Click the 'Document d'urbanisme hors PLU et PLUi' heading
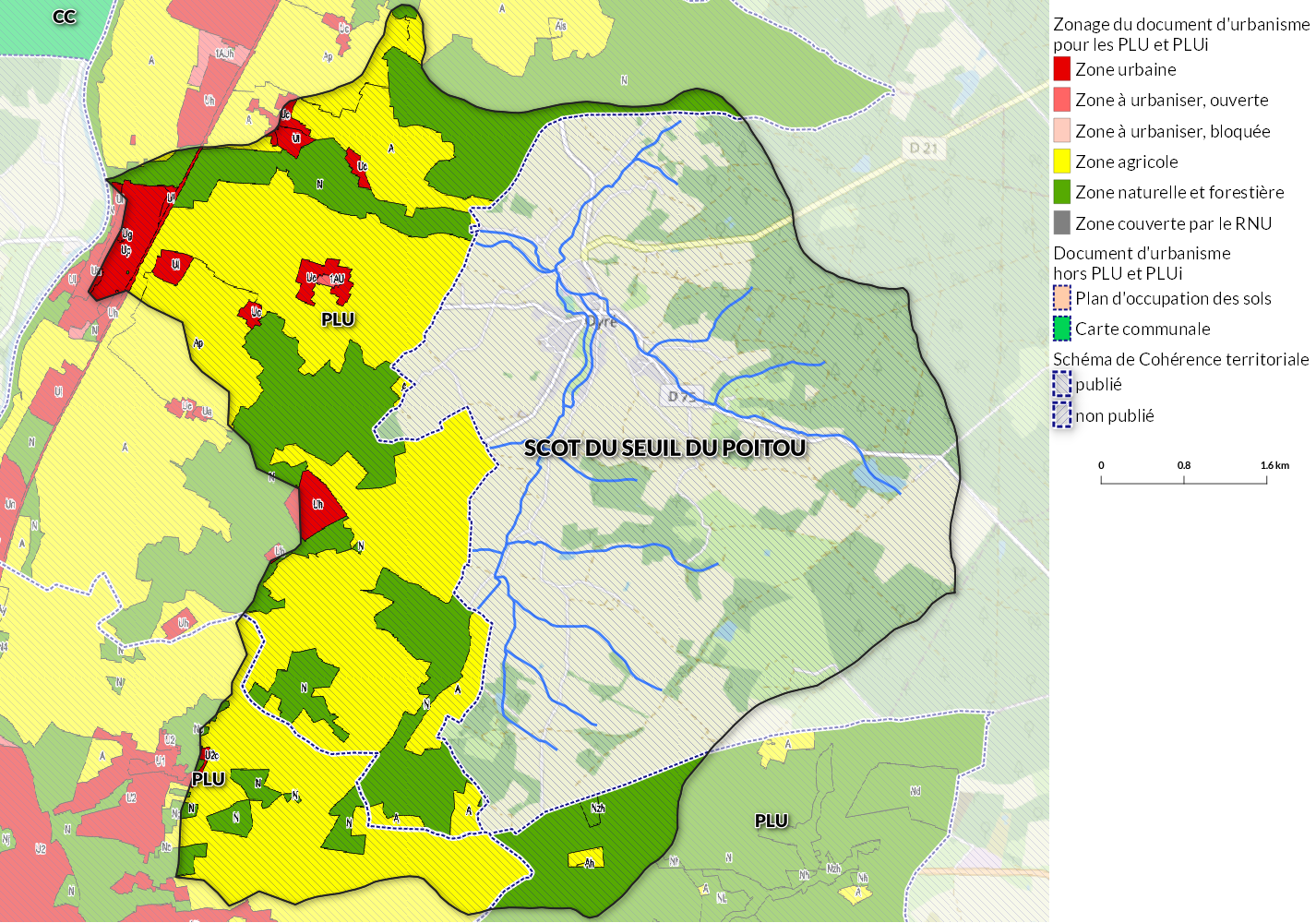 coord(1143,263)
